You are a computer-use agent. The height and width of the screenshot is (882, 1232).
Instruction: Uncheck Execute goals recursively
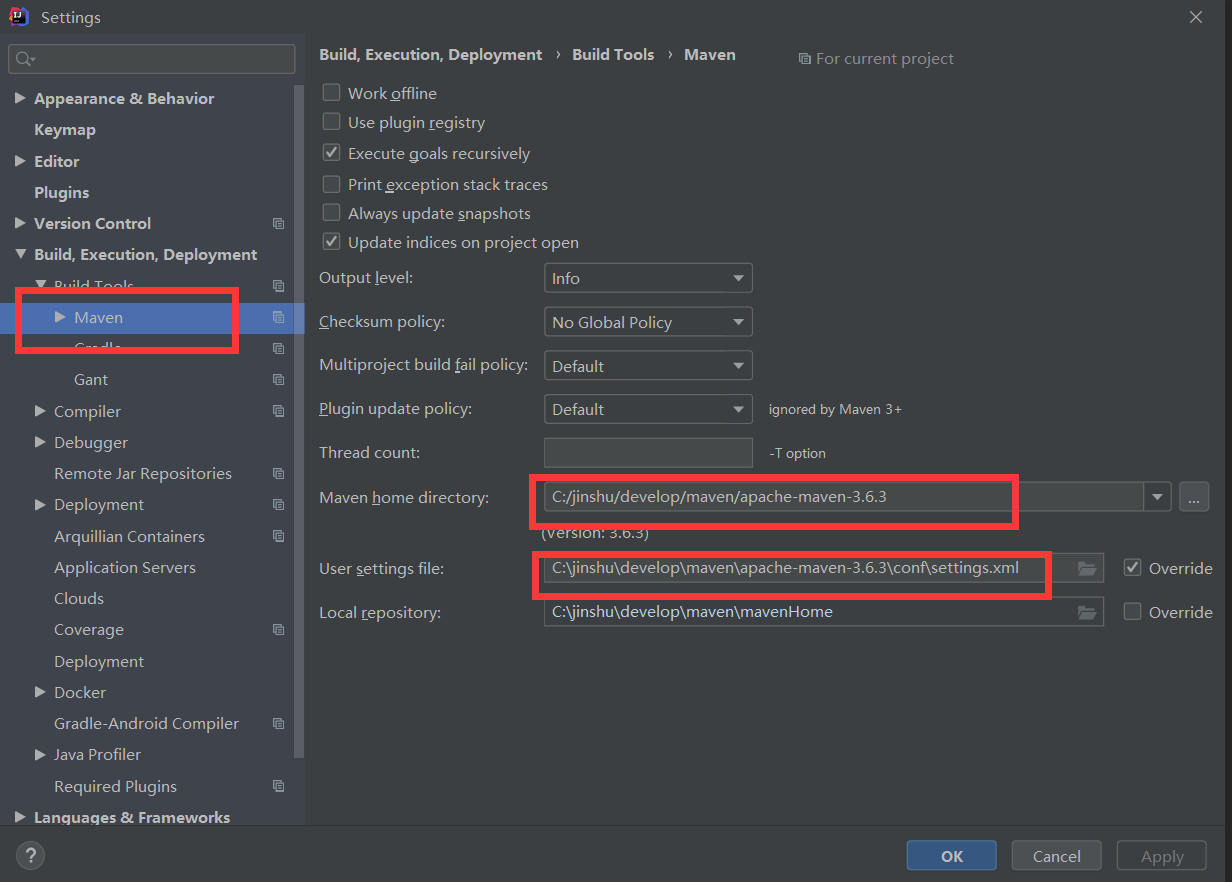(331, 153)
